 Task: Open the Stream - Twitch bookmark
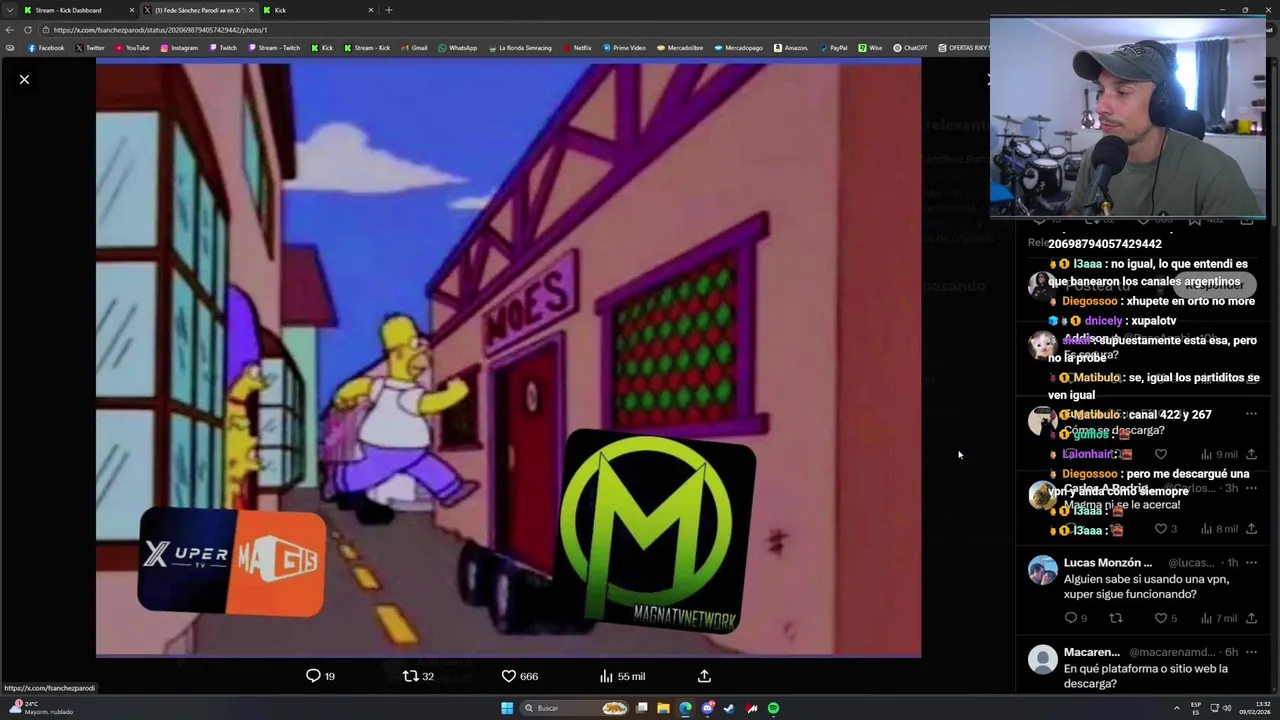click(x=274, y=48)
